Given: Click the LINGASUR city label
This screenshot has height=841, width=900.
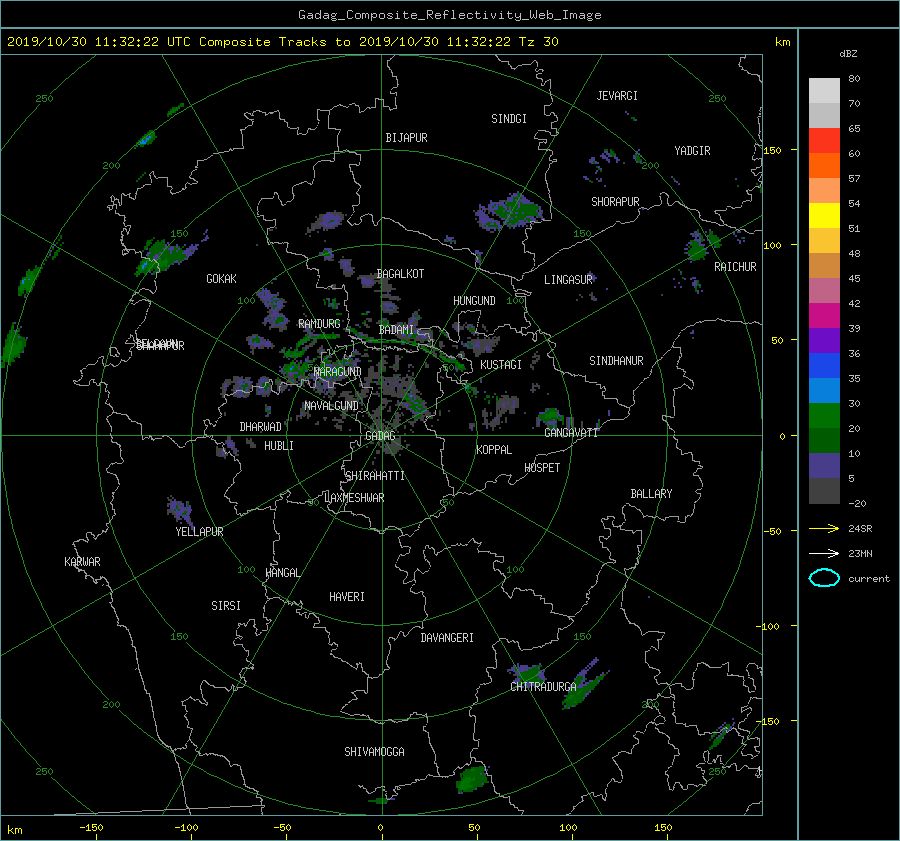Looking at the screenshot, I should (x=568, y=280).
